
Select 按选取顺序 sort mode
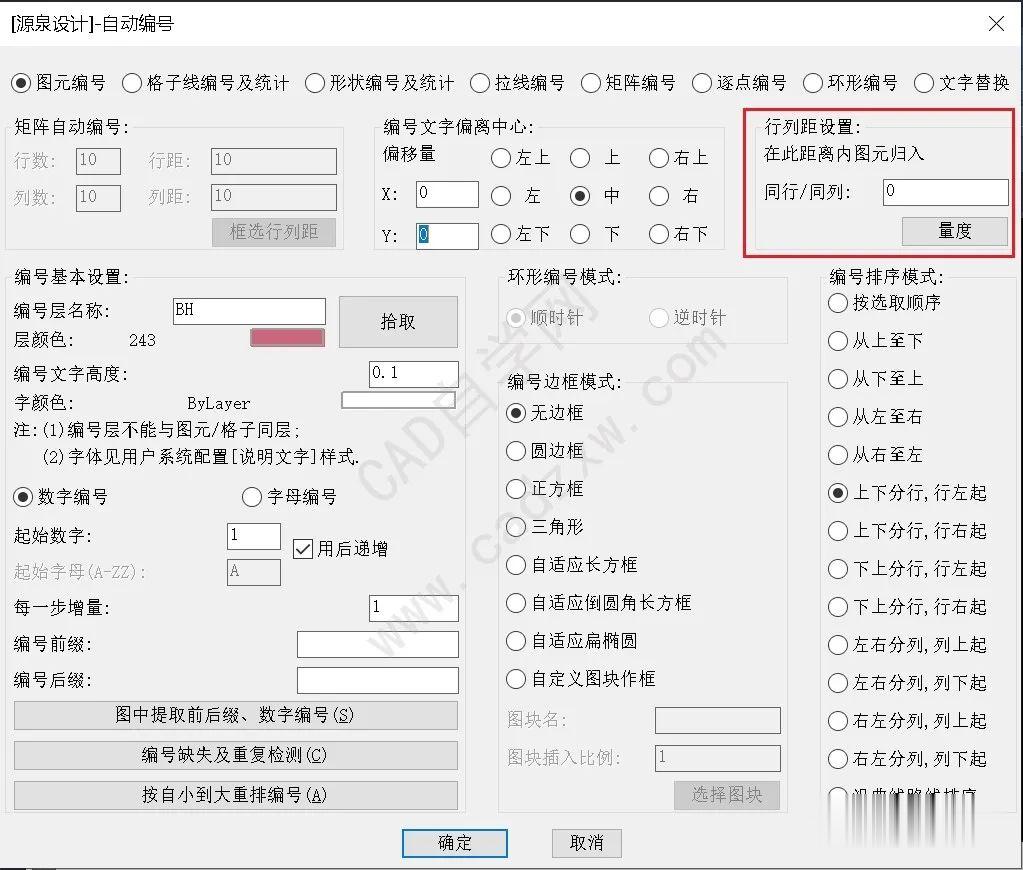click(x=838, y=303)
